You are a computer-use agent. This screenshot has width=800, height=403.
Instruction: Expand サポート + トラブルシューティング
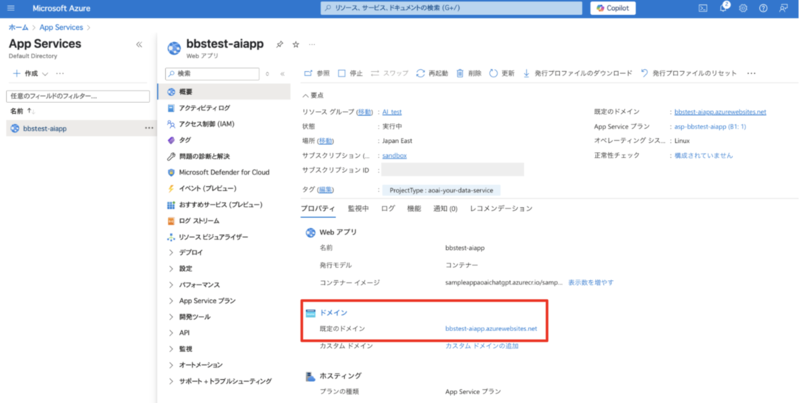[x=224, y=381]
